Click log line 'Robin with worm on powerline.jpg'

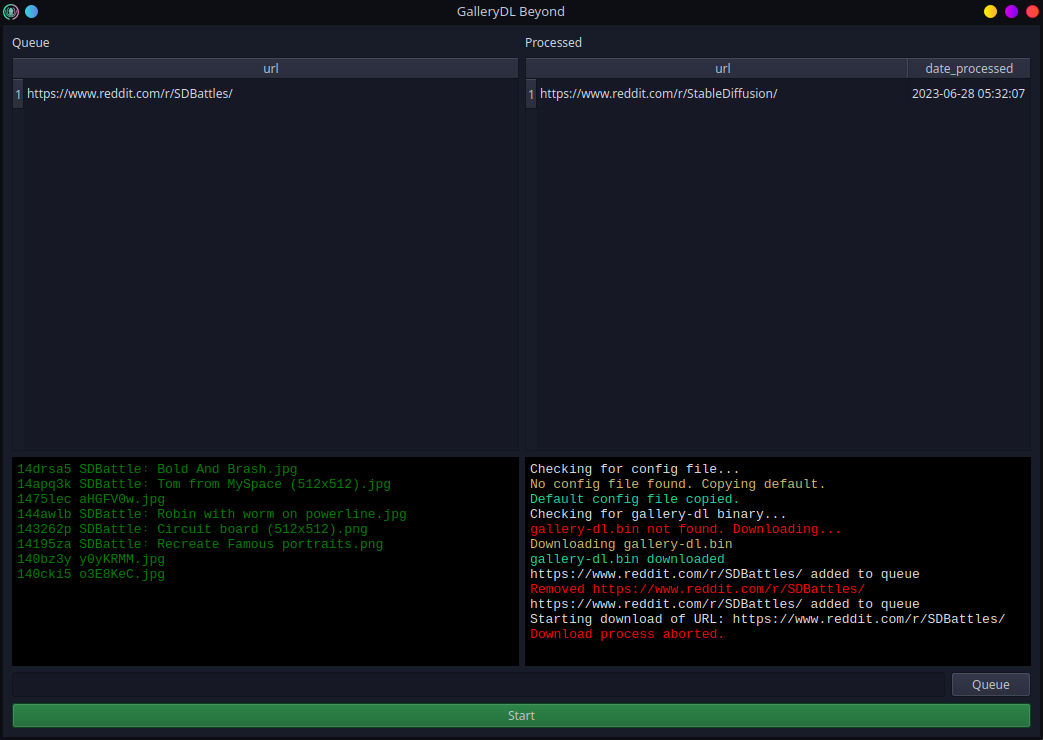pyautogui.click(x=212, y=514)
